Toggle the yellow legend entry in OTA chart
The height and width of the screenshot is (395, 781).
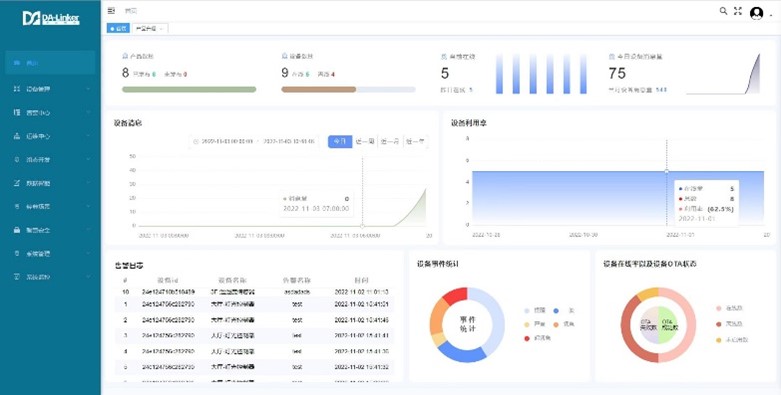pos(732,340)
